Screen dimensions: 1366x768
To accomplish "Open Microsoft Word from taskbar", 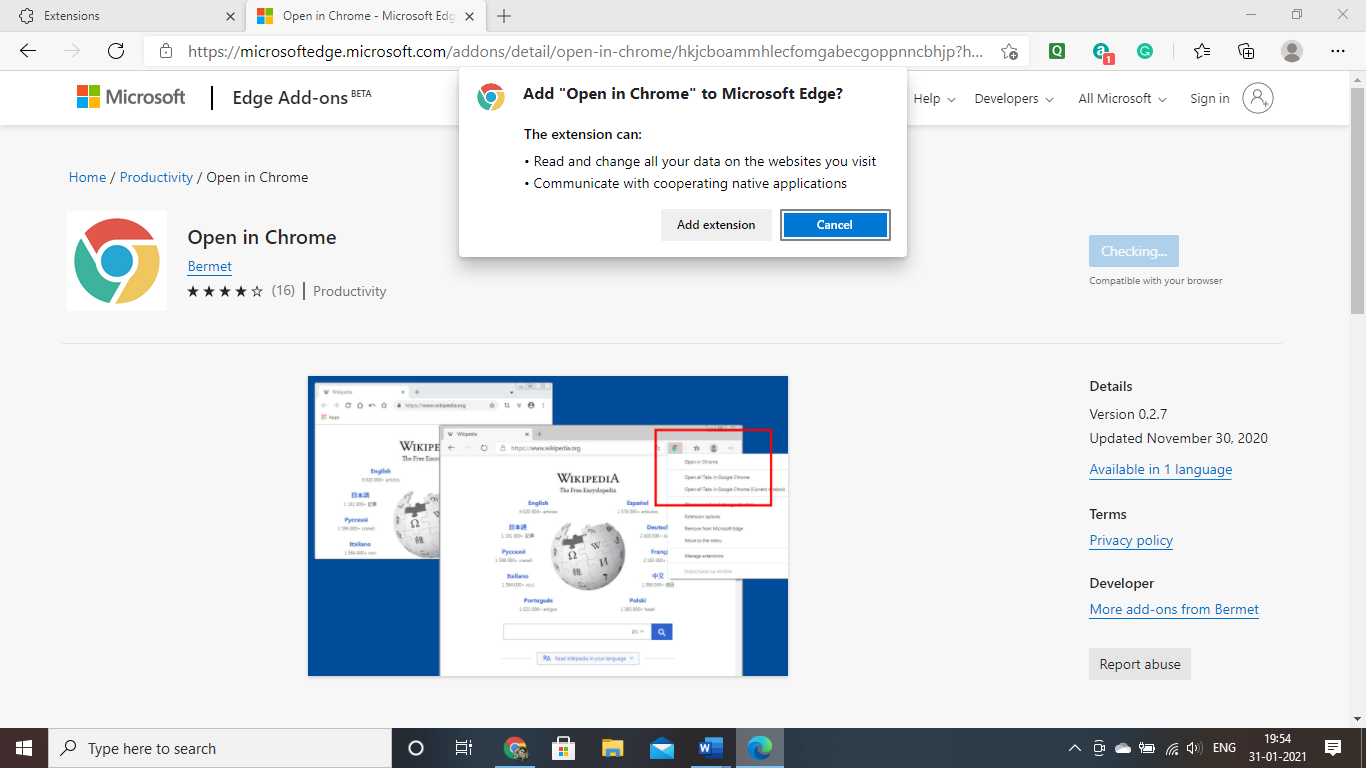I will click(x=711, y=748).
